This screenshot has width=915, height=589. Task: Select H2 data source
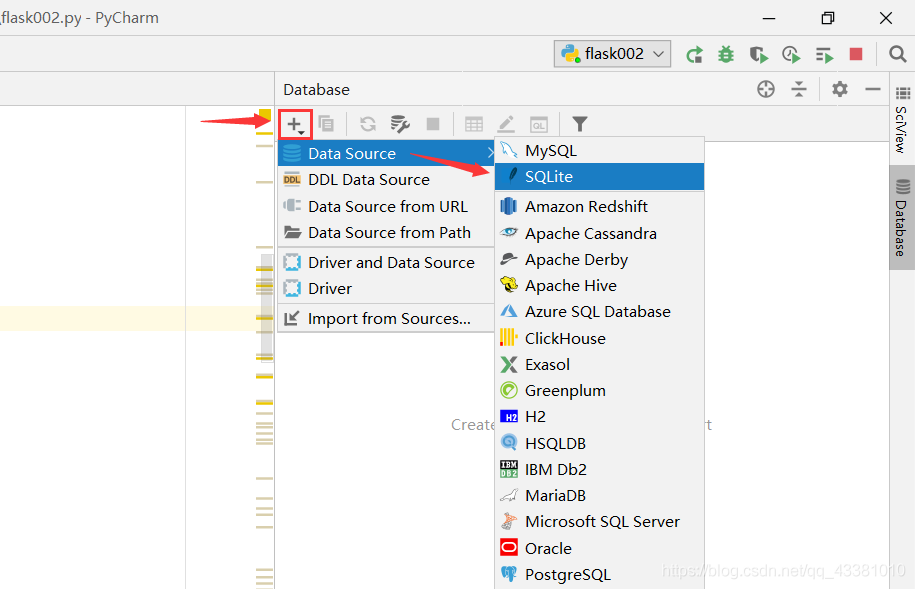pyautogui.click(x=599, y=417)
